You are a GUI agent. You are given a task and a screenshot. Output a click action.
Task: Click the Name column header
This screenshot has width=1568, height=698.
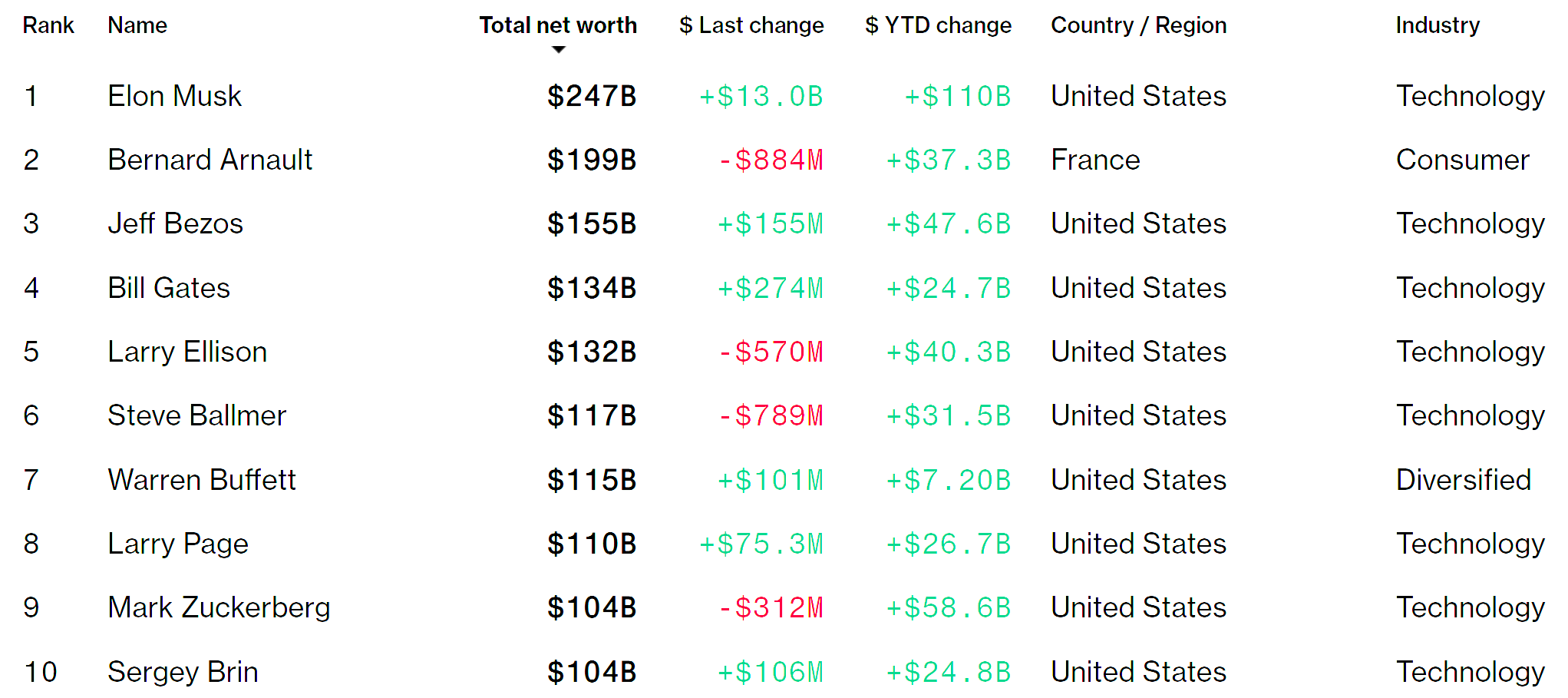point(137,25)
